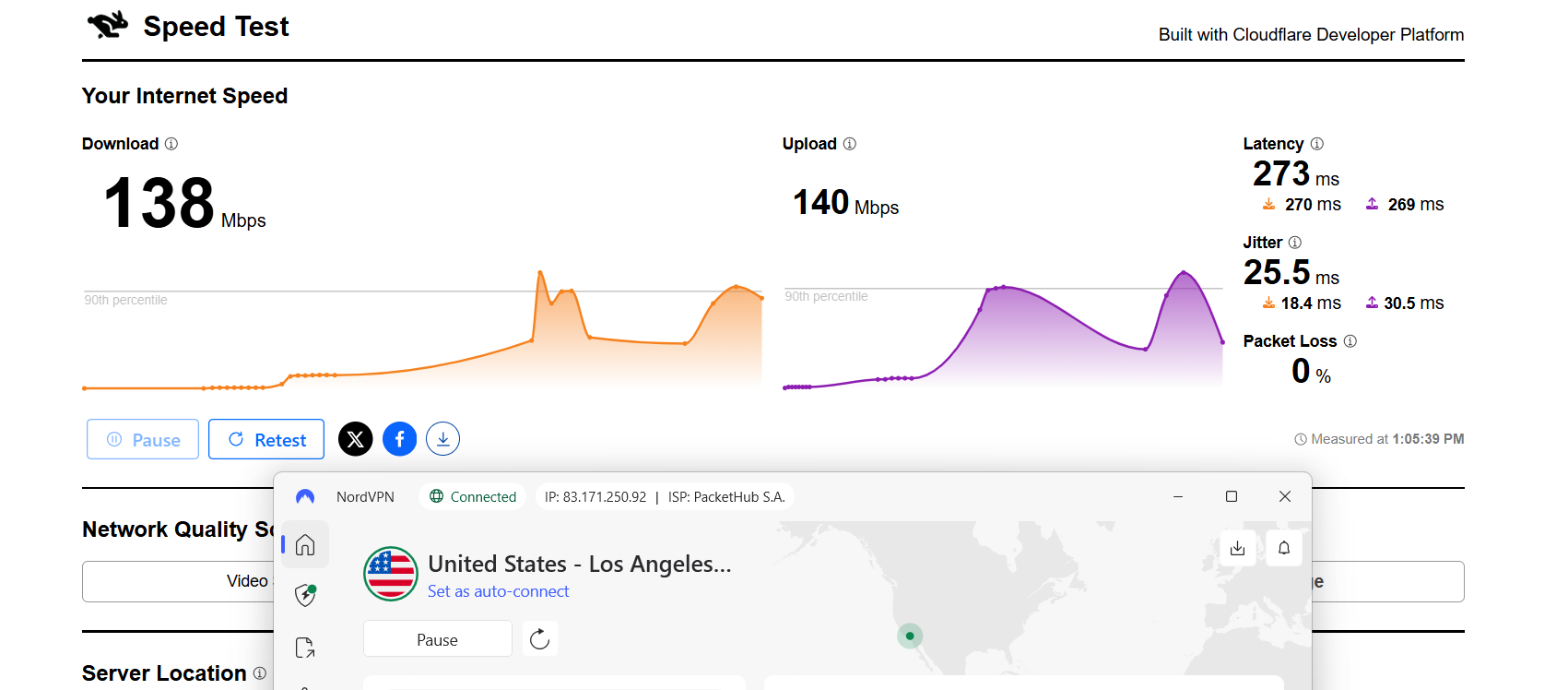Show Packet Loss info tooltip

coord(1350,341)
